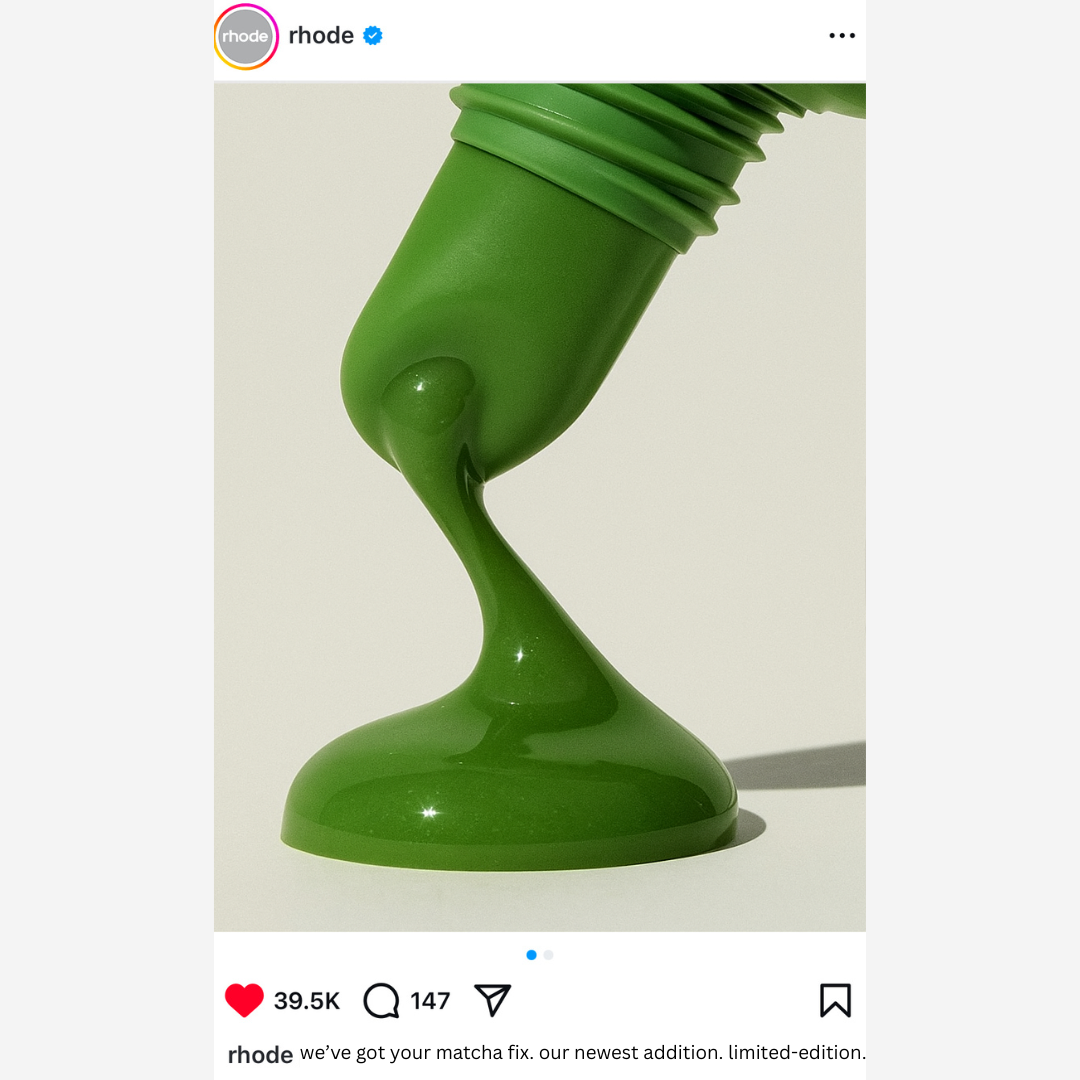The height and width of the screenshot is (1080, 1080).
Task: Click the blue verified badge
Action: [x=373, y=36]
